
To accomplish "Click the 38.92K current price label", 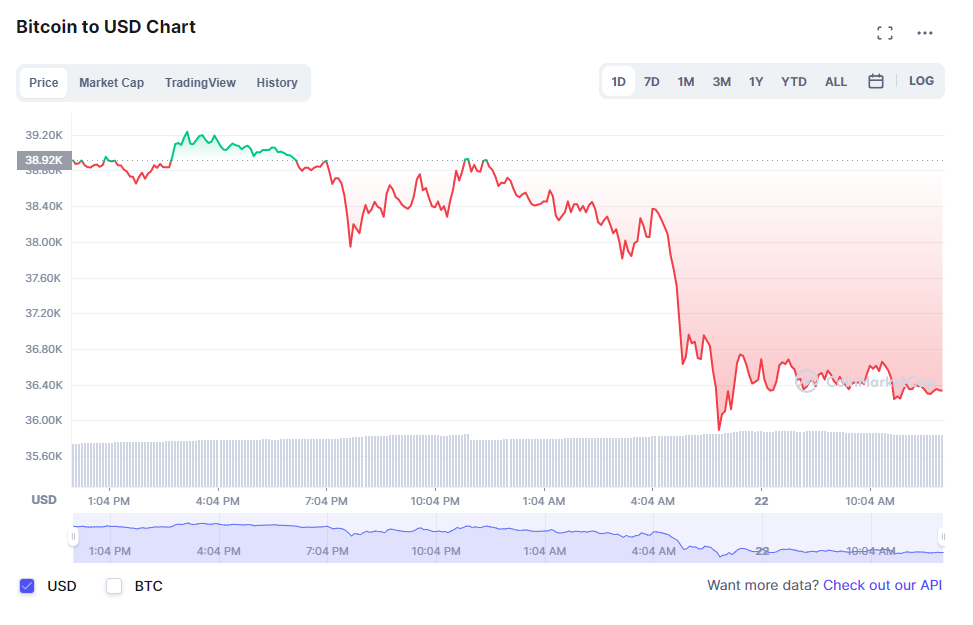I will click(x=44, y=160).
